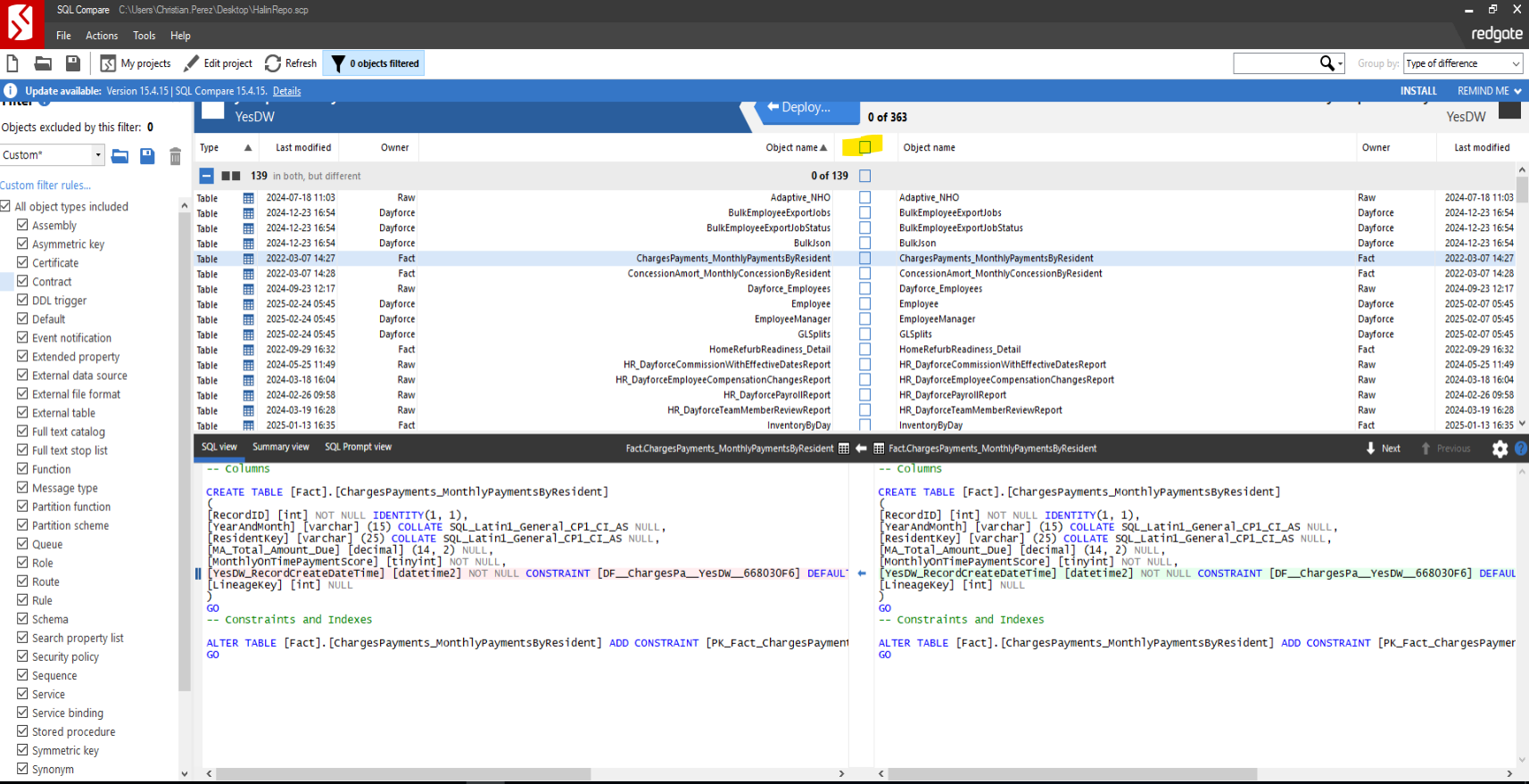Select HomeRefurbReadiness_Detail on the right
This screenshot has height=784, width=1529.
[959, 350]
